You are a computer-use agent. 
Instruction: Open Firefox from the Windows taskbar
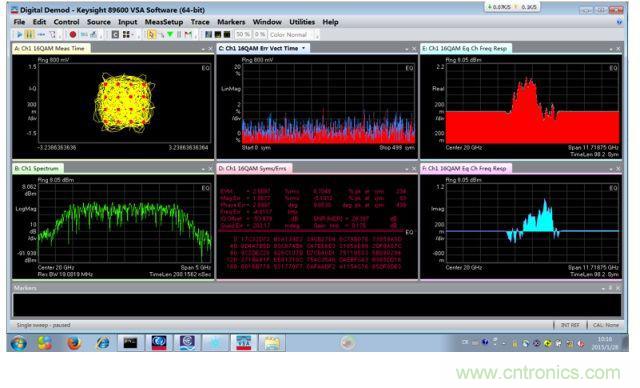point(74,343)
